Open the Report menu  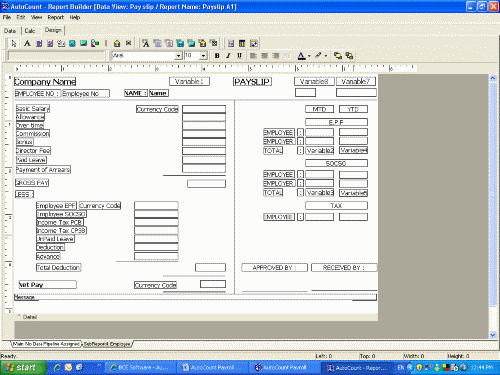pos(55,17)
